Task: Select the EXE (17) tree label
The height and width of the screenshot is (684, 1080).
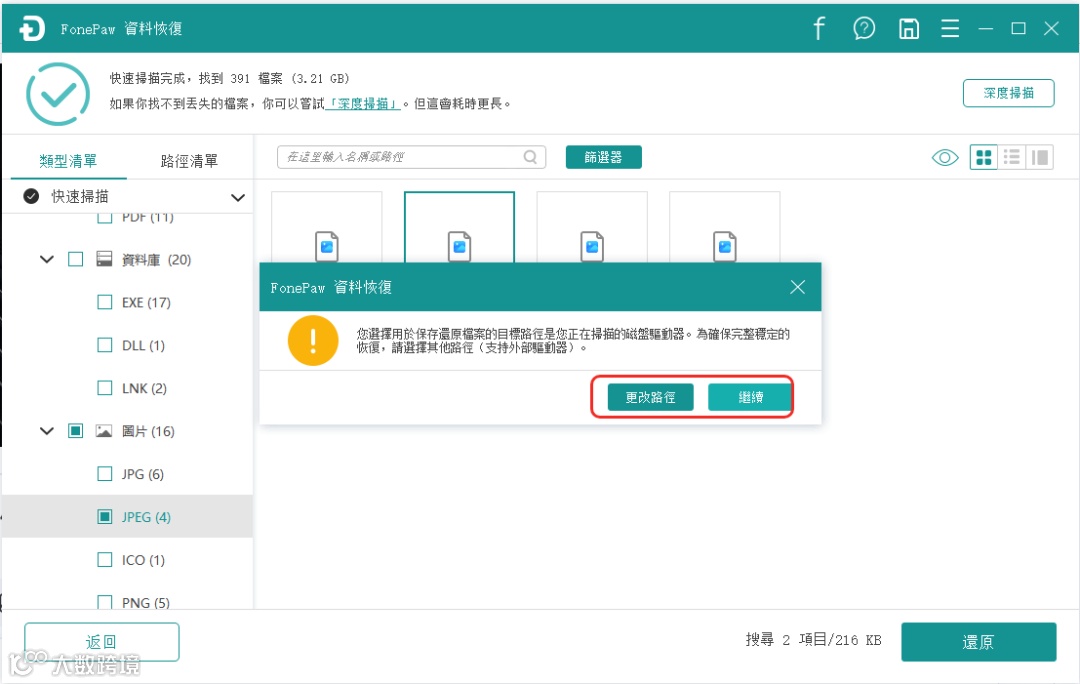Action: click(x=146, y=302)
